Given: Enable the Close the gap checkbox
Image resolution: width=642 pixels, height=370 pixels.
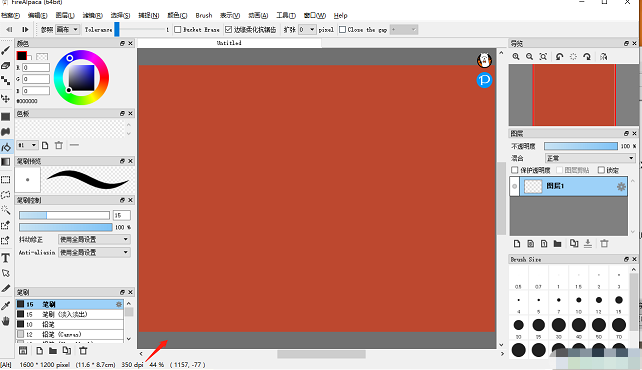Looking at the screenshot, I should click(342, 29).
